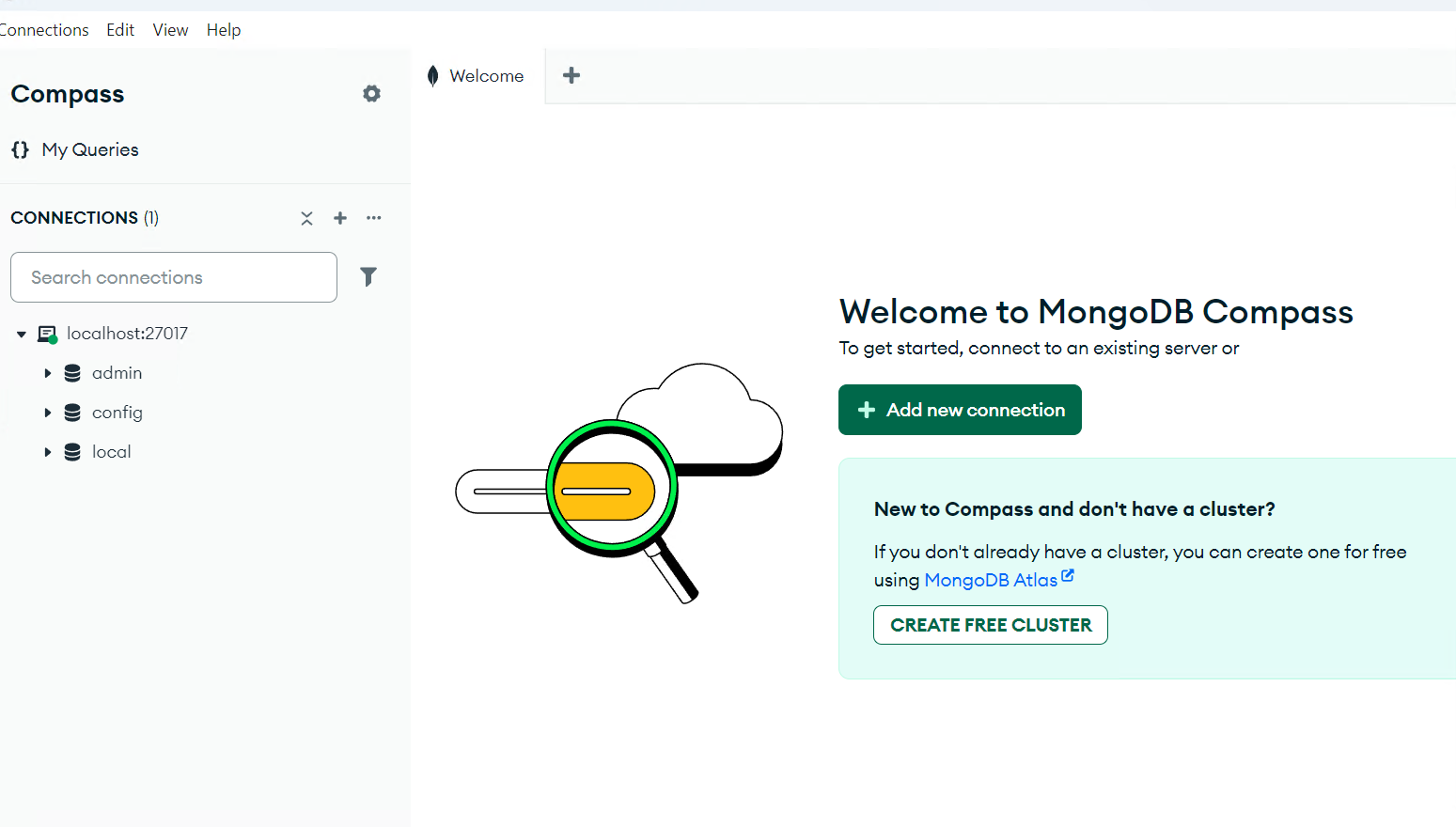This screenshot has height=827, width=1456.
Task: Open the Connections menu
Action: pos(44,29)
